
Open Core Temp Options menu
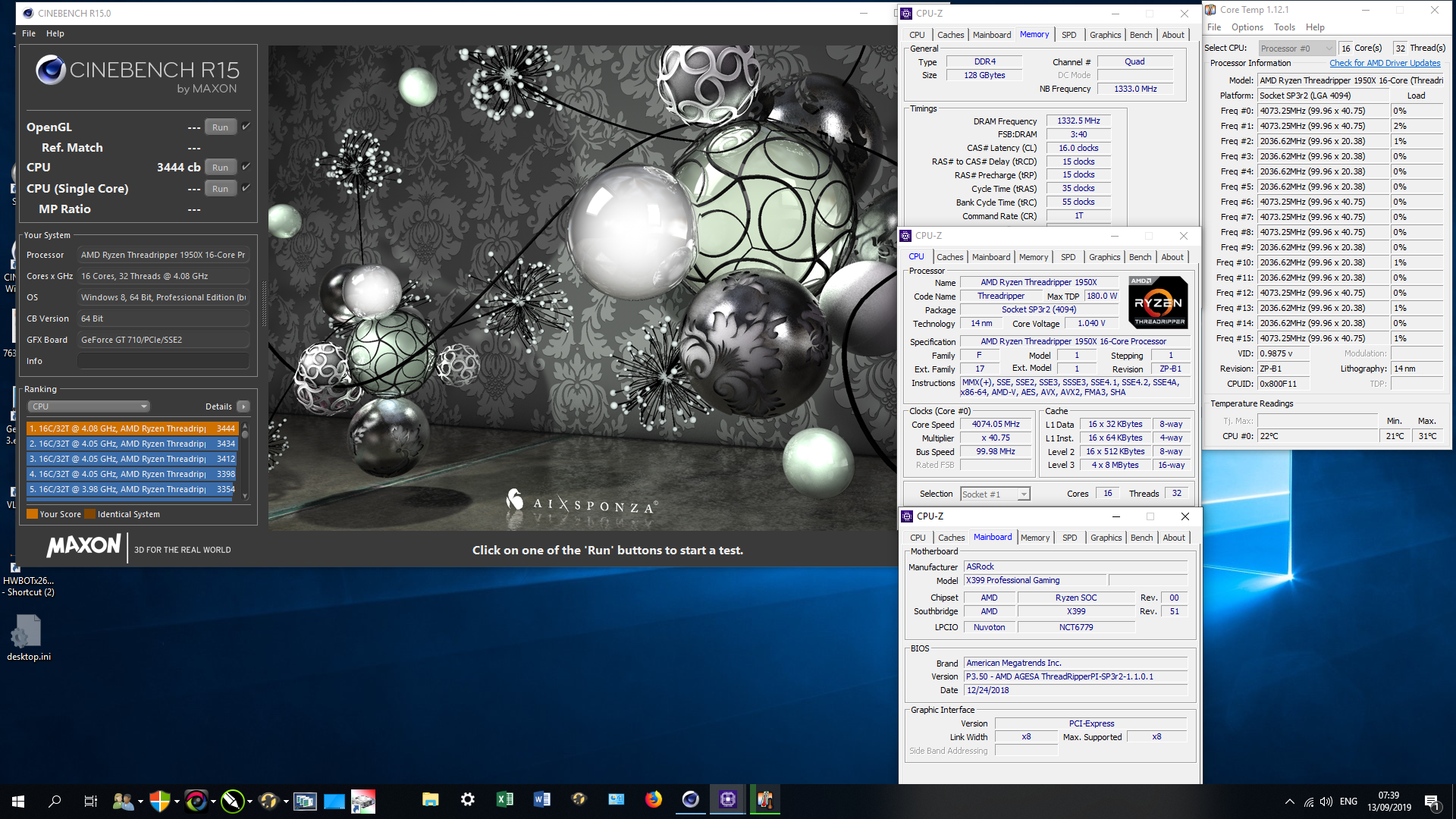point(1247,27)
